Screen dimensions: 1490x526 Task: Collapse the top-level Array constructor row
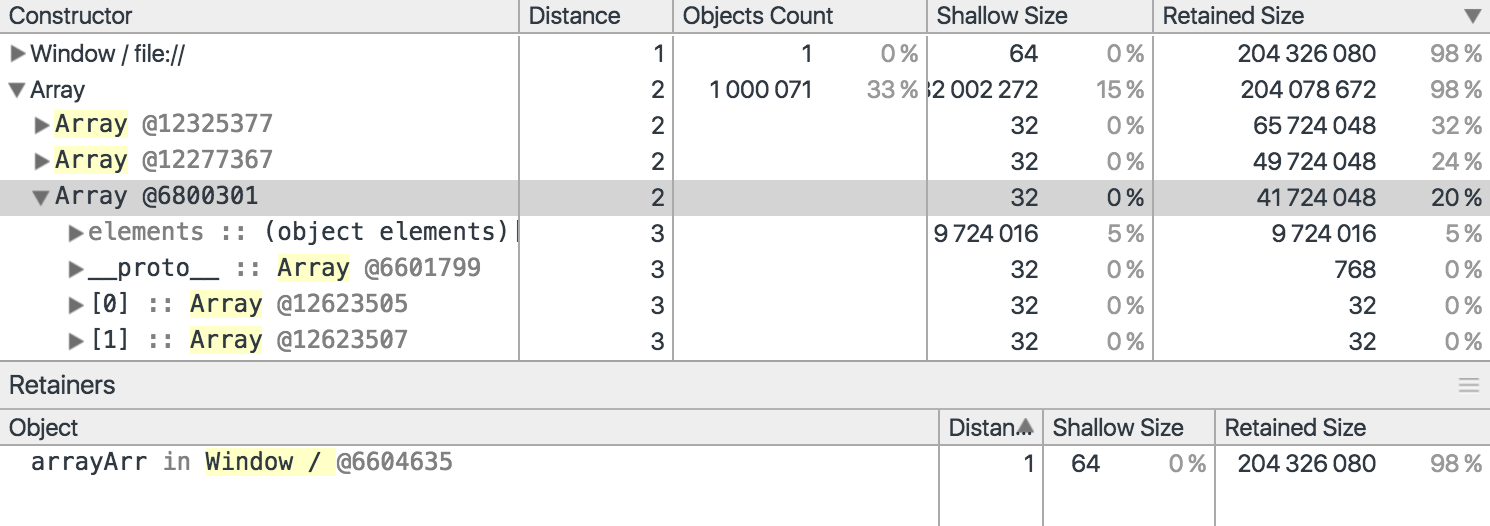coord(17,90)
